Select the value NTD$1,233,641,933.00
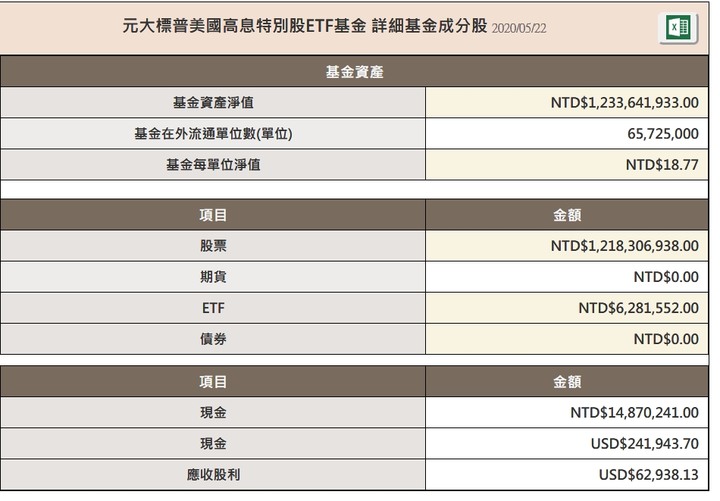720x501 pixels. (x=625, y=102)
